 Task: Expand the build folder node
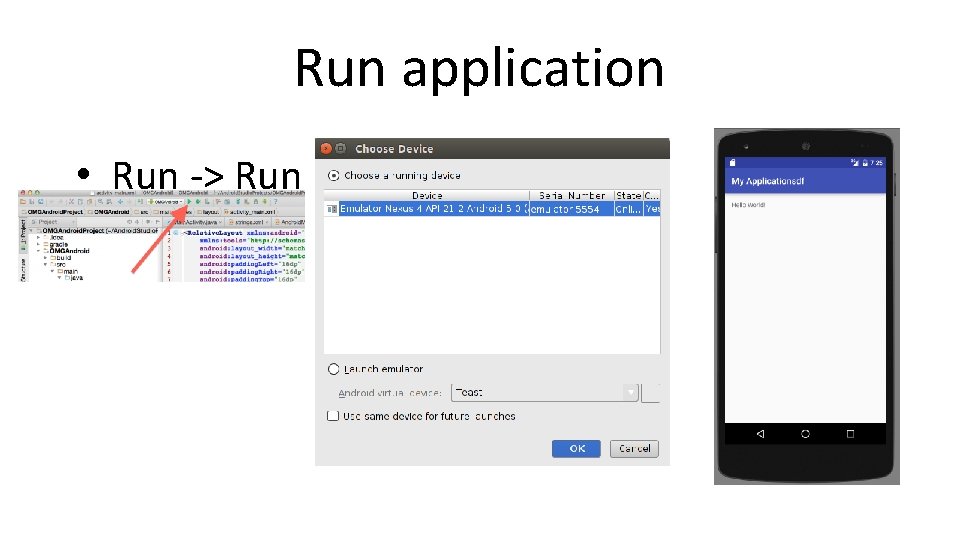pos(45,258)
